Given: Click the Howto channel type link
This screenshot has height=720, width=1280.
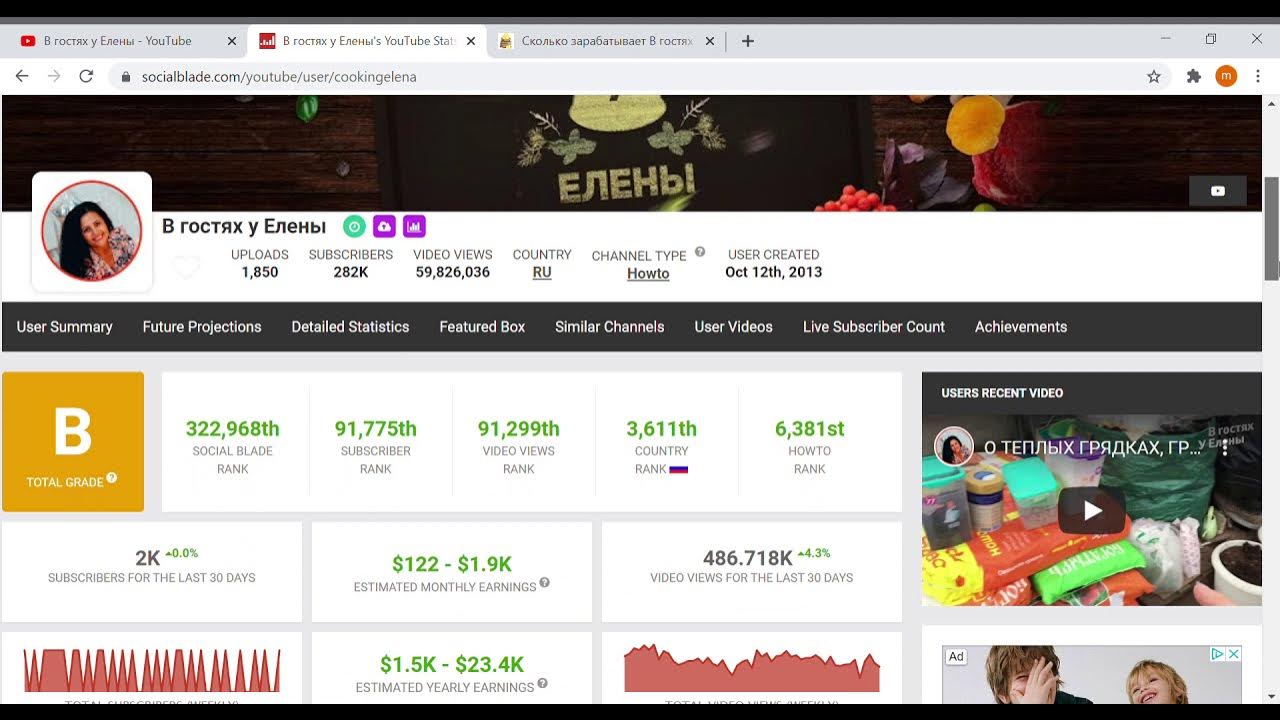Looking at the screenshot, I should [648, 273].
